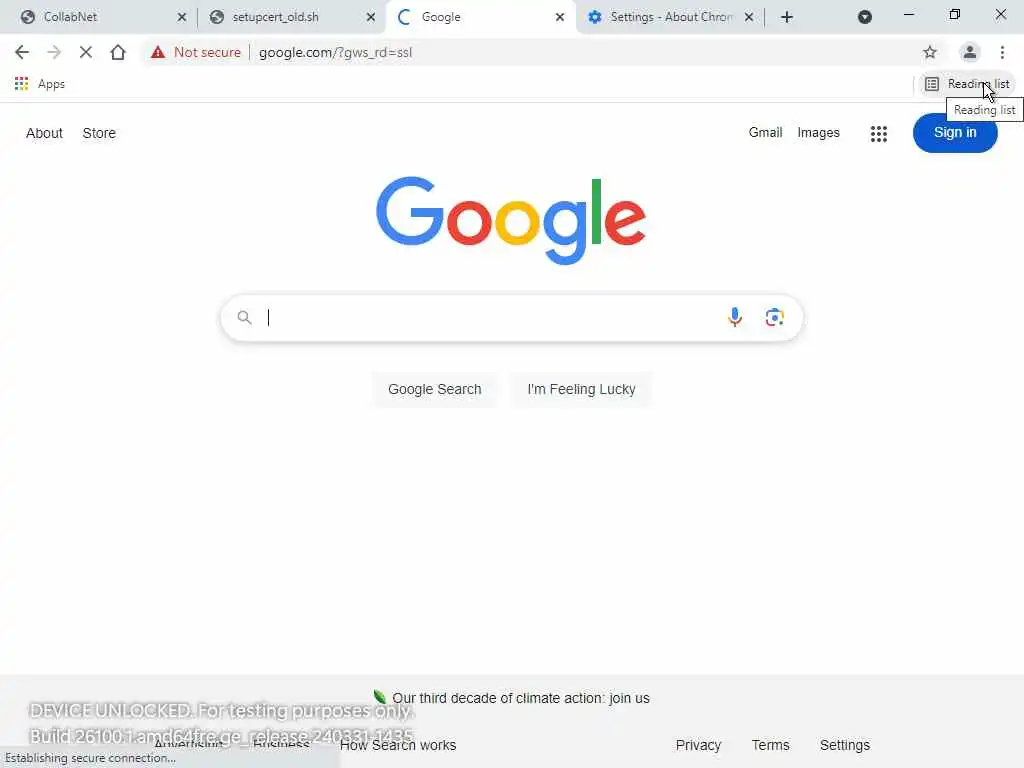Image resolution: width=1024 pixels, height=768 pixels.
Task: Bookmark this page with star icon
Action: 930,52
